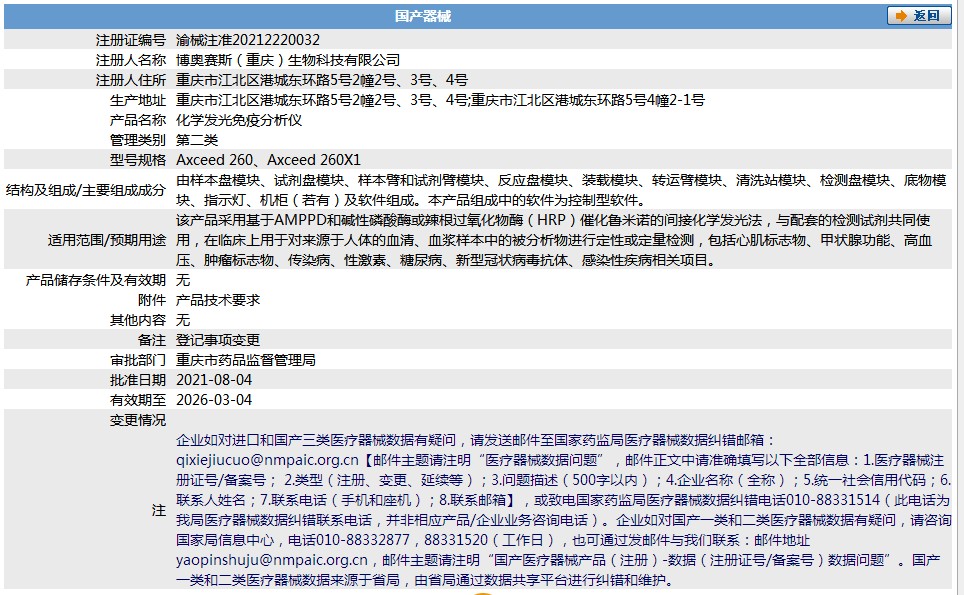964x595 pixels.
Task: Click the 型号规格 label
Action: coord(138,160)
